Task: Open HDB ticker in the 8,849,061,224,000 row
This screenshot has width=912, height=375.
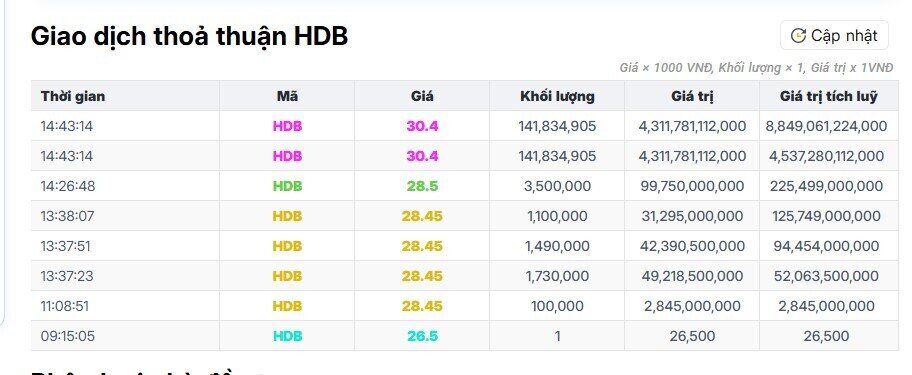Action: point(287,126)
